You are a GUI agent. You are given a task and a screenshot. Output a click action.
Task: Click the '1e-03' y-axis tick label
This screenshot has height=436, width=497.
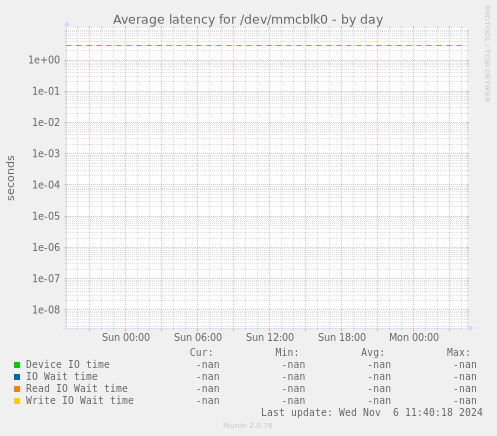46,154
